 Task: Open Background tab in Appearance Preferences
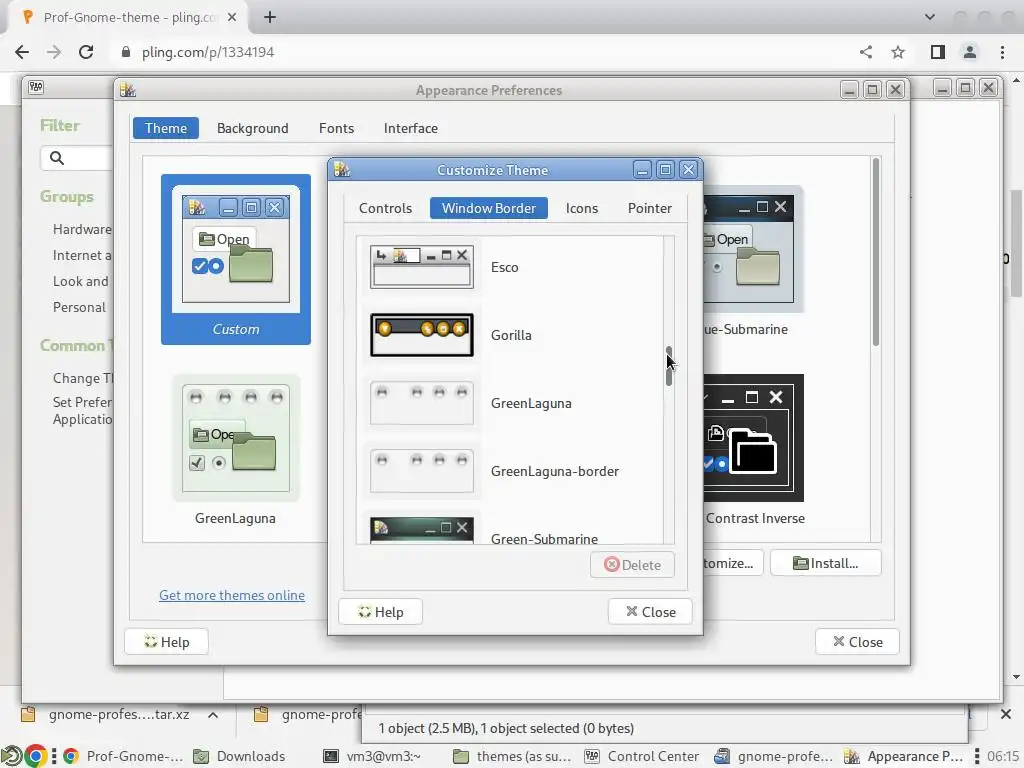point(253,128)
